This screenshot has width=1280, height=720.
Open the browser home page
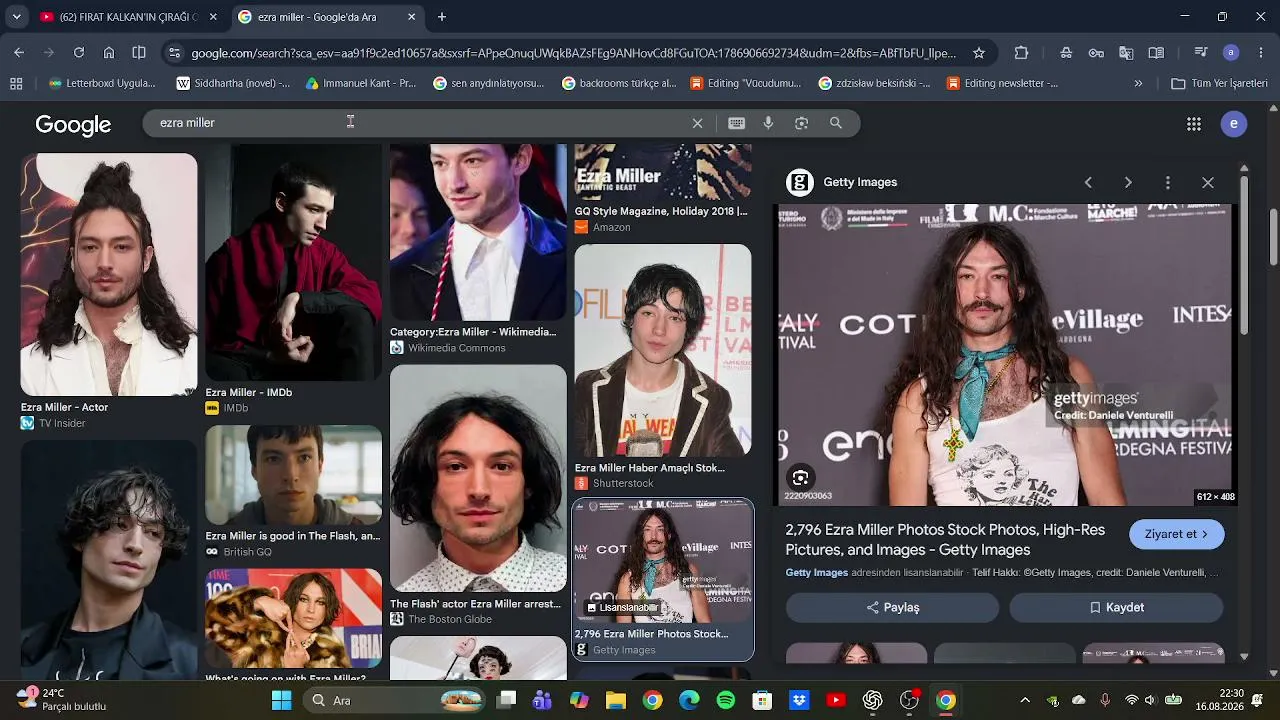[x=109, y=53]
